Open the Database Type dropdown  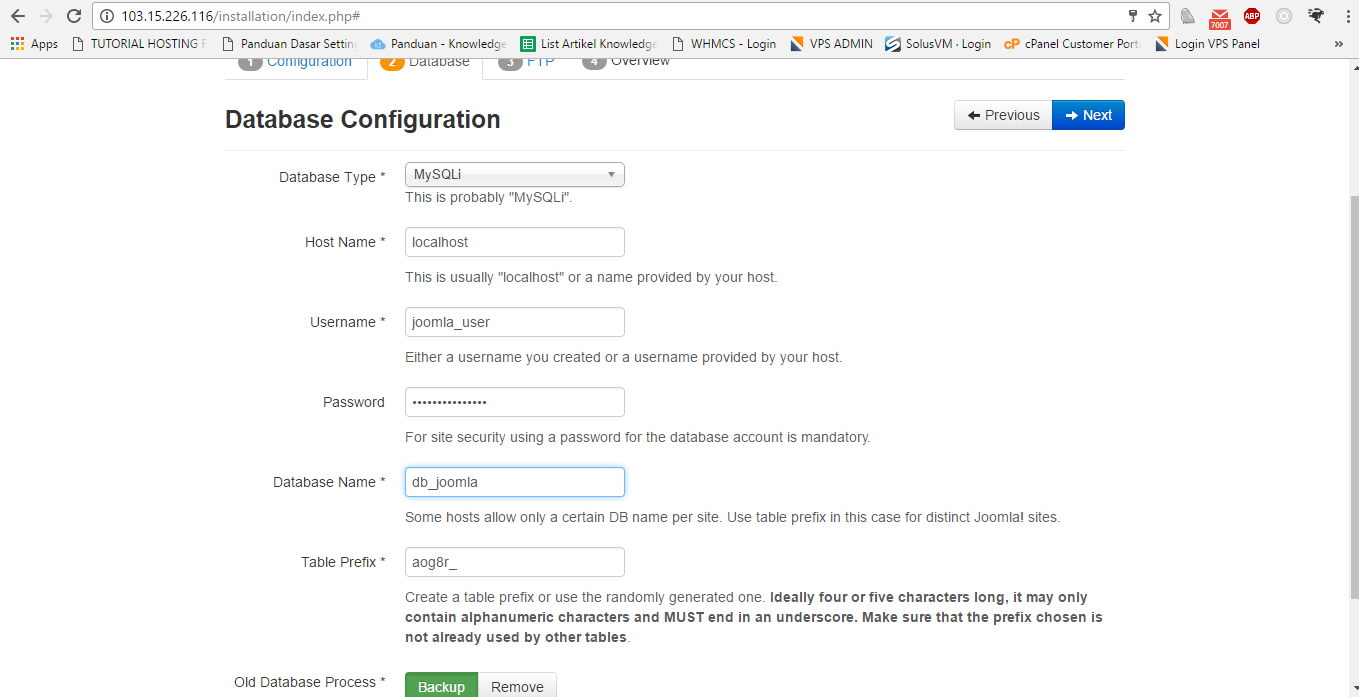[x=514, y=174]
